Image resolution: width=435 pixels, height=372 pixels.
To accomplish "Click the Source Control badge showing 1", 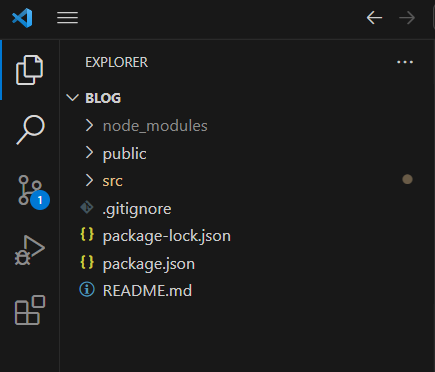I will (40, 200).
